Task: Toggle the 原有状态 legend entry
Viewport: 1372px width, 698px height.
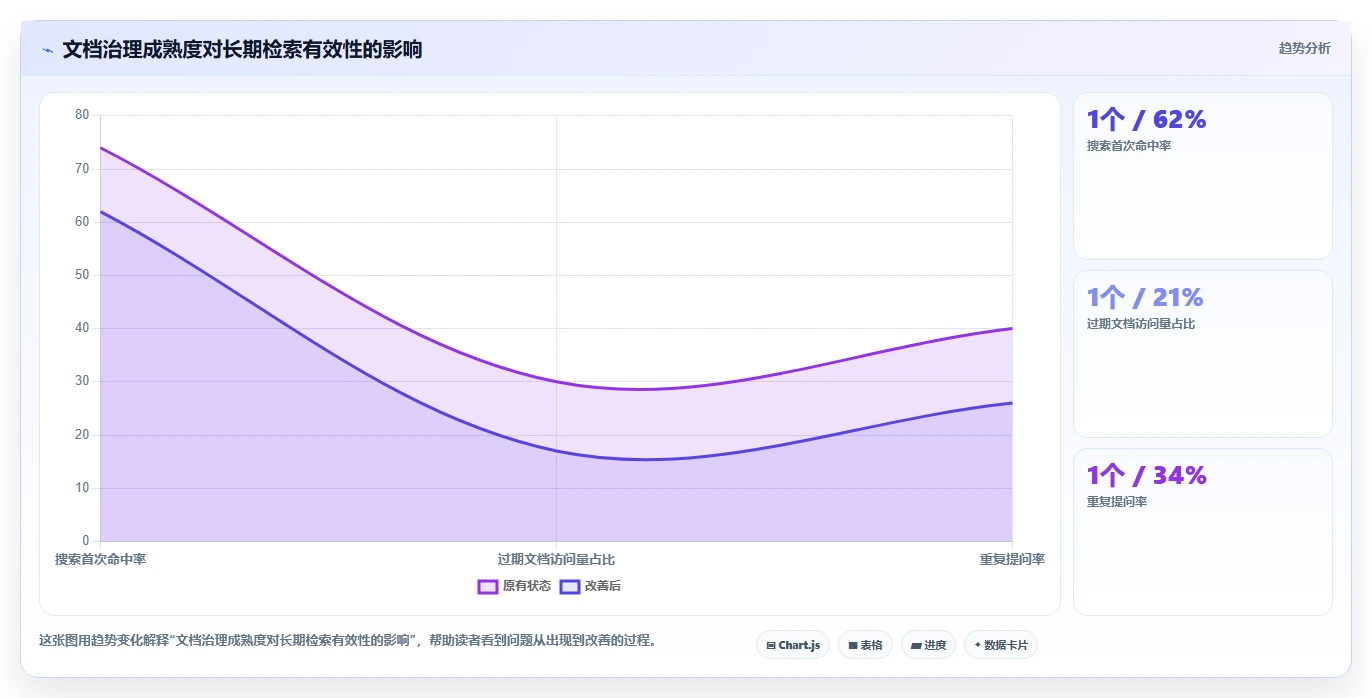Action: tap(514, 586)
